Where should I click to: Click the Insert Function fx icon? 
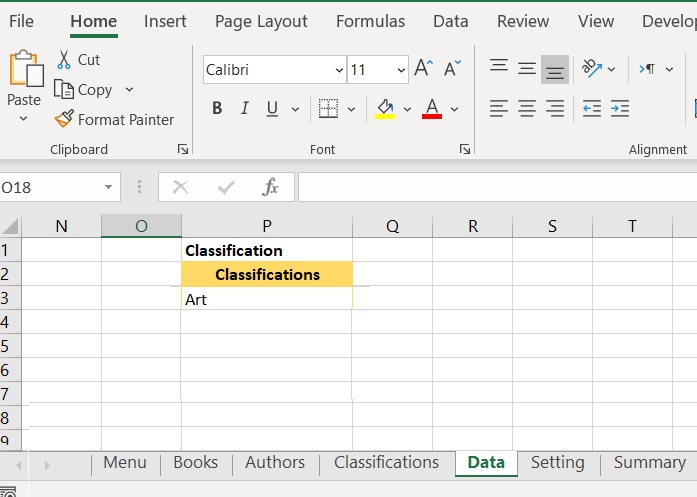click(270, 187)
